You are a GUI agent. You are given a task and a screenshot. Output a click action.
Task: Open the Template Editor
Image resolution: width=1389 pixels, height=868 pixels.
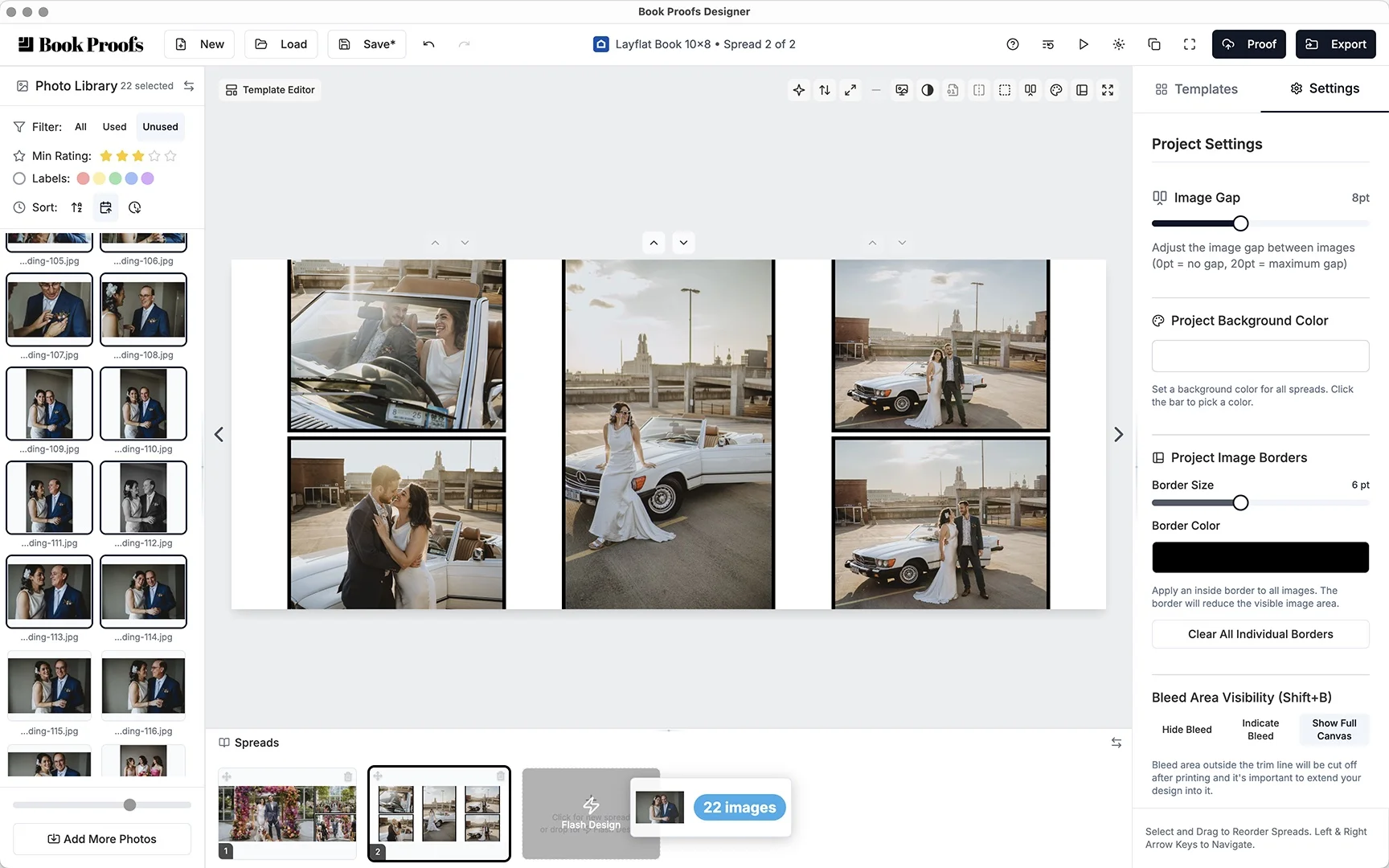(269, 89)
